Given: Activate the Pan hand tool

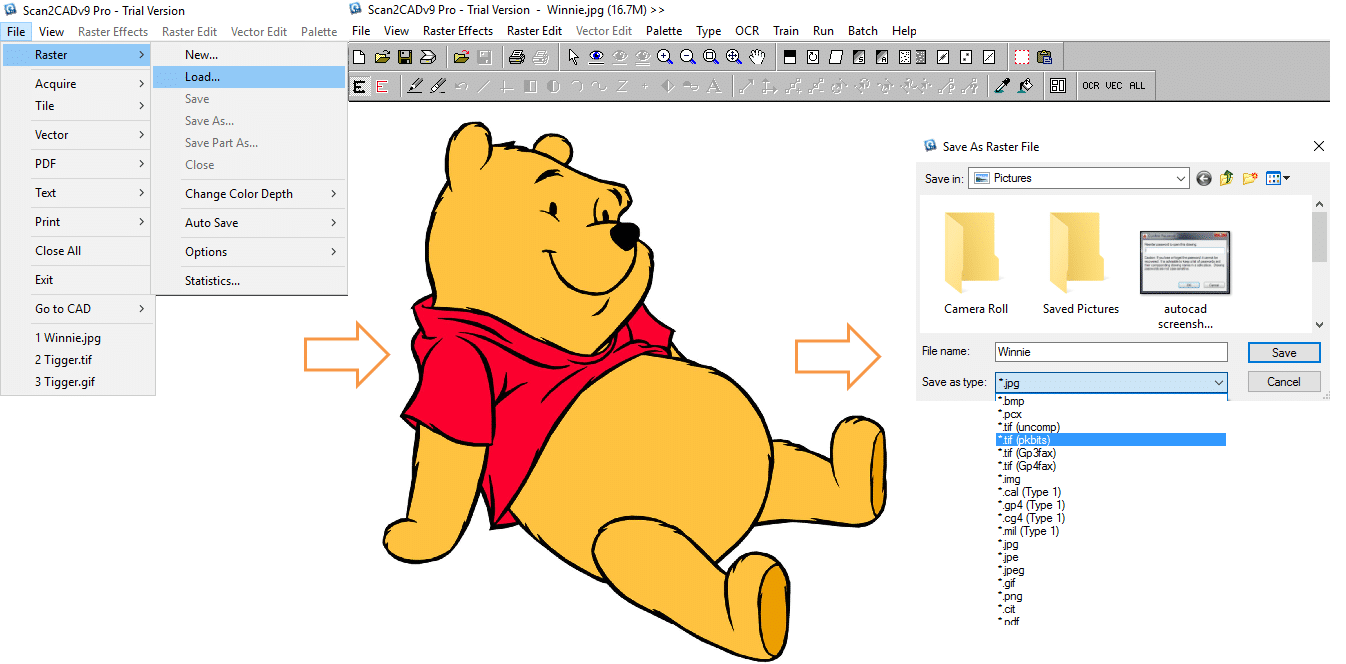Looking at the screenshot, I should pos(756,56).
